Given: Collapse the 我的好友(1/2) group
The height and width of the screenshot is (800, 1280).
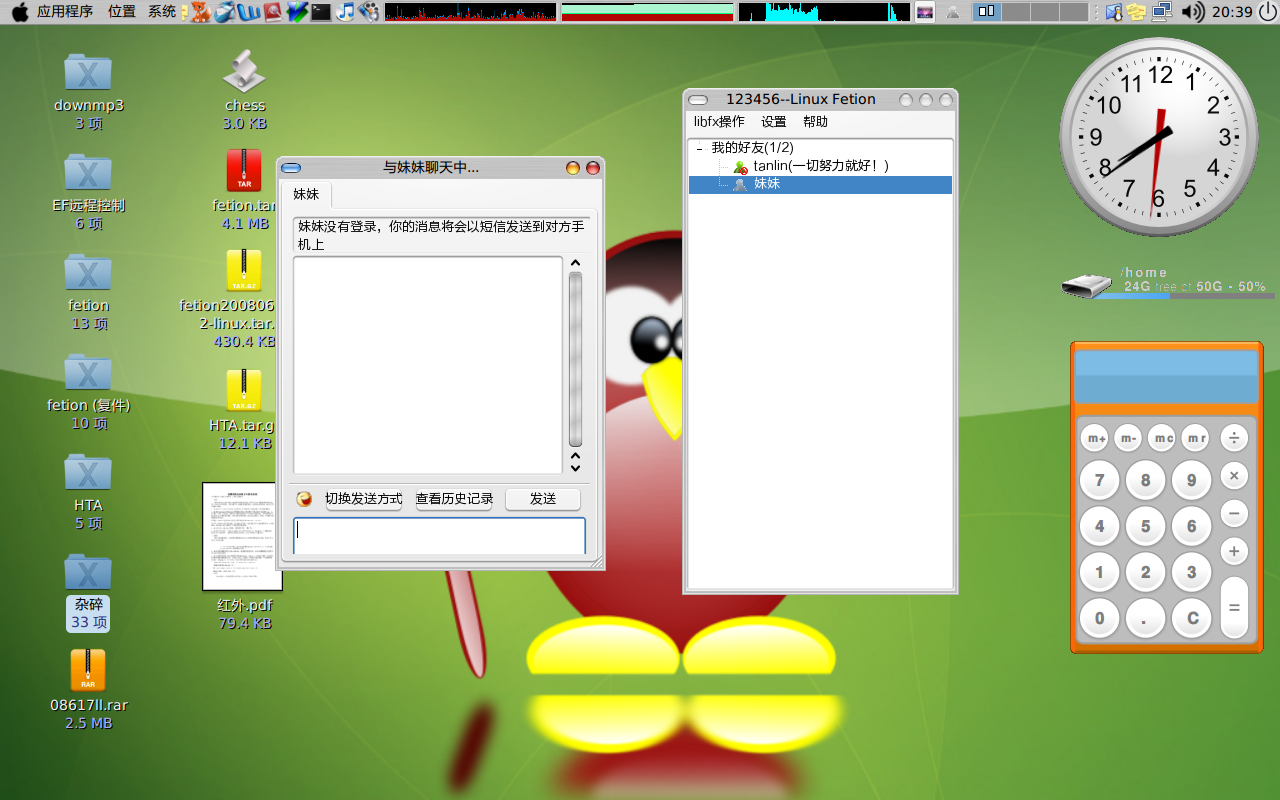Looking at the screenshot, I should (699, 148).
